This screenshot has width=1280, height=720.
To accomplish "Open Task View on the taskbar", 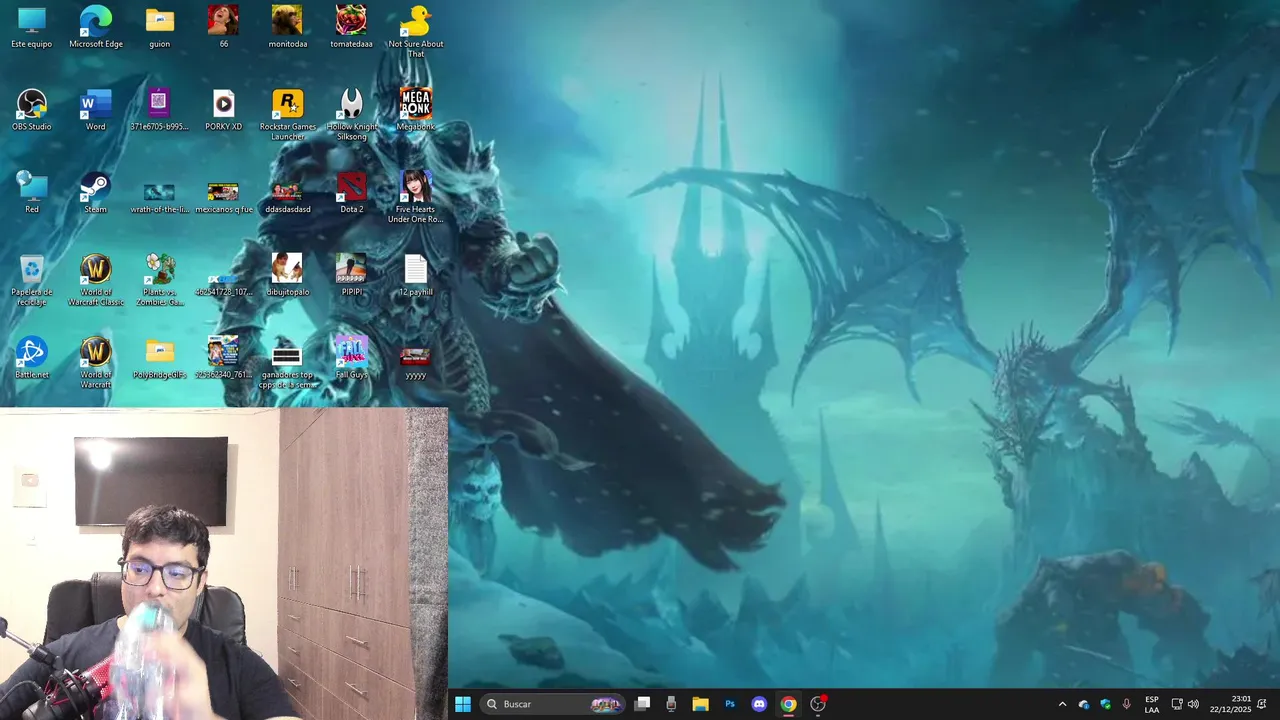I will [x=643, y=704].
